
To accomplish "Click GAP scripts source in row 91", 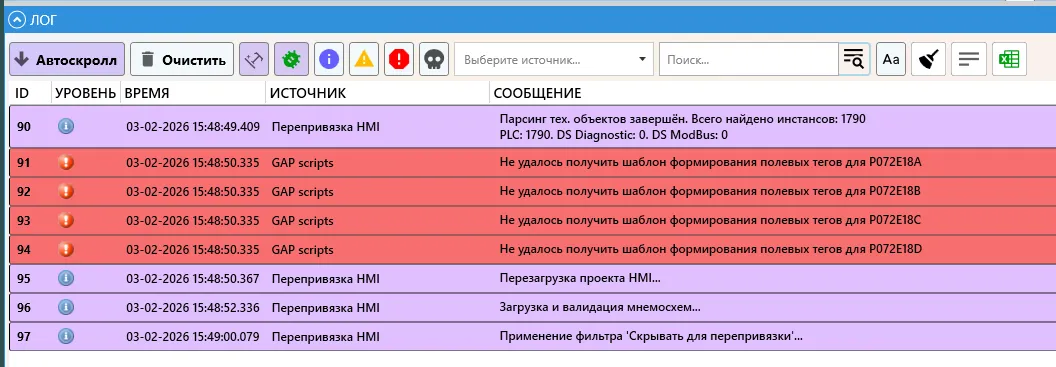I will coord(302,163).
